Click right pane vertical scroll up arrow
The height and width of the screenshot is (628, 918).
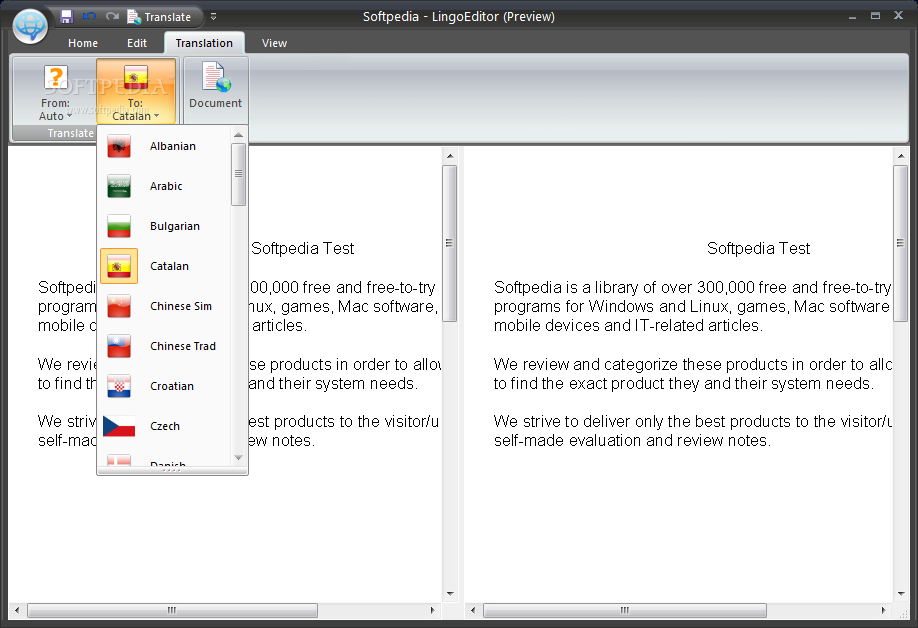[900, 156]
